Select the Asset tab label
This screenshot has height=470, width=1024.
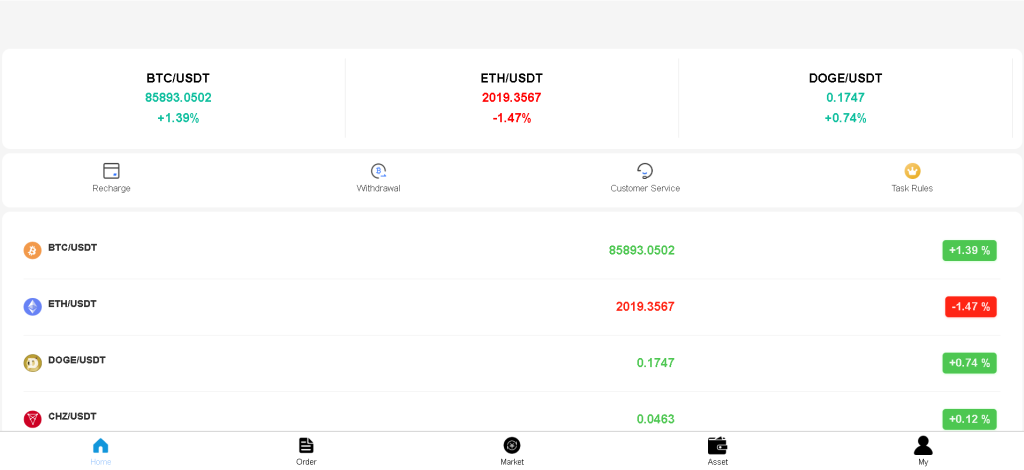pos(718,462)
